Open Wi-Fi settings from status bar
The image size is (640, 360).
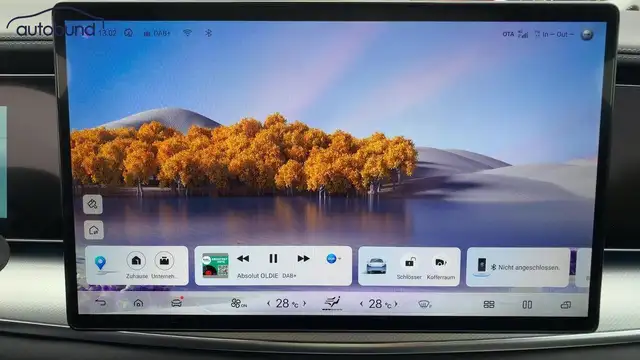187,33
